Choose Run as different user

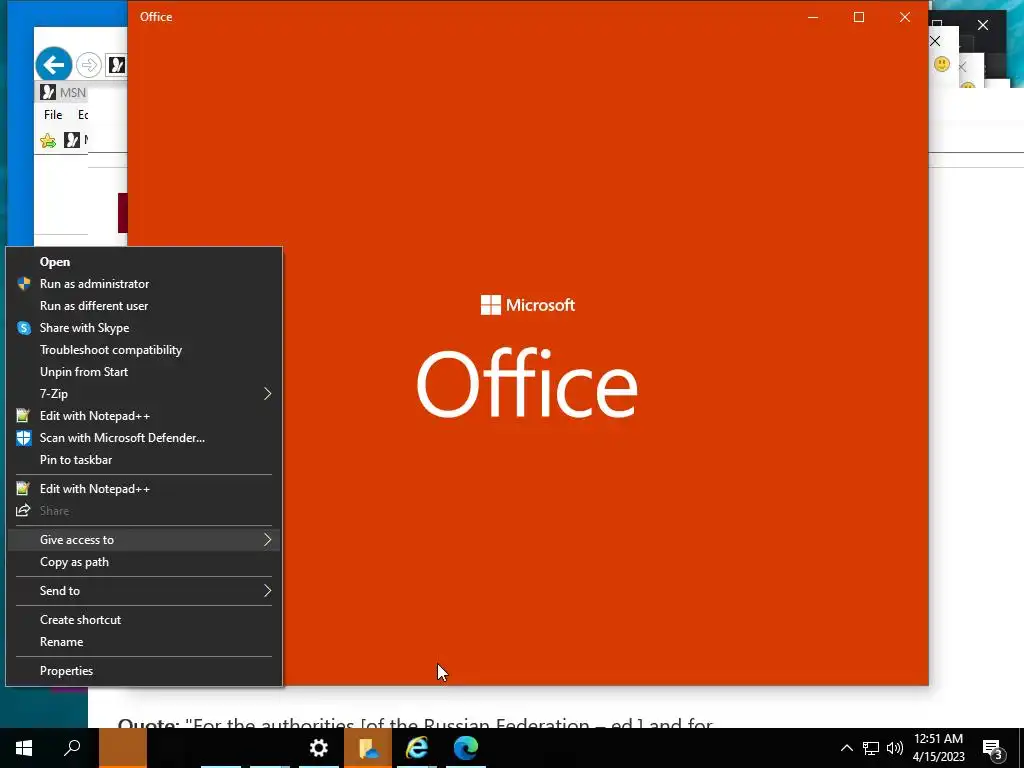144,306
